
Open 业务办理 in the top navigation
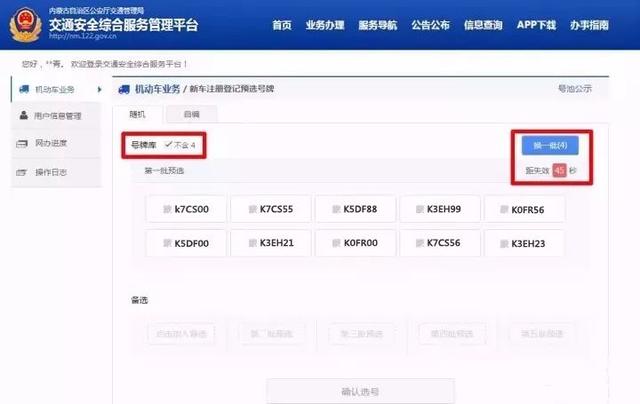(325, 25)
